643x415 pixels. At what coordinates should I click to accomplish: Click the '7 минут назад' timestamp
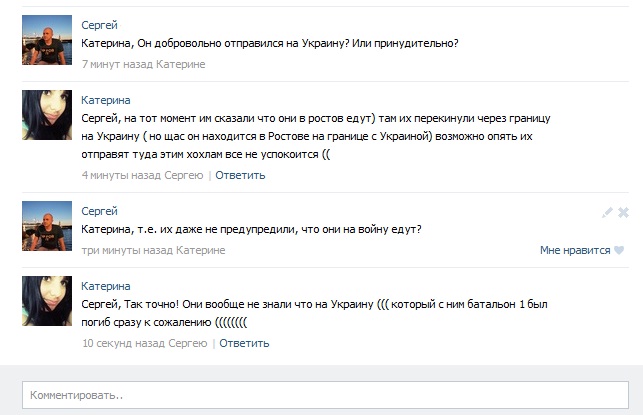click(x=116, y=63)
